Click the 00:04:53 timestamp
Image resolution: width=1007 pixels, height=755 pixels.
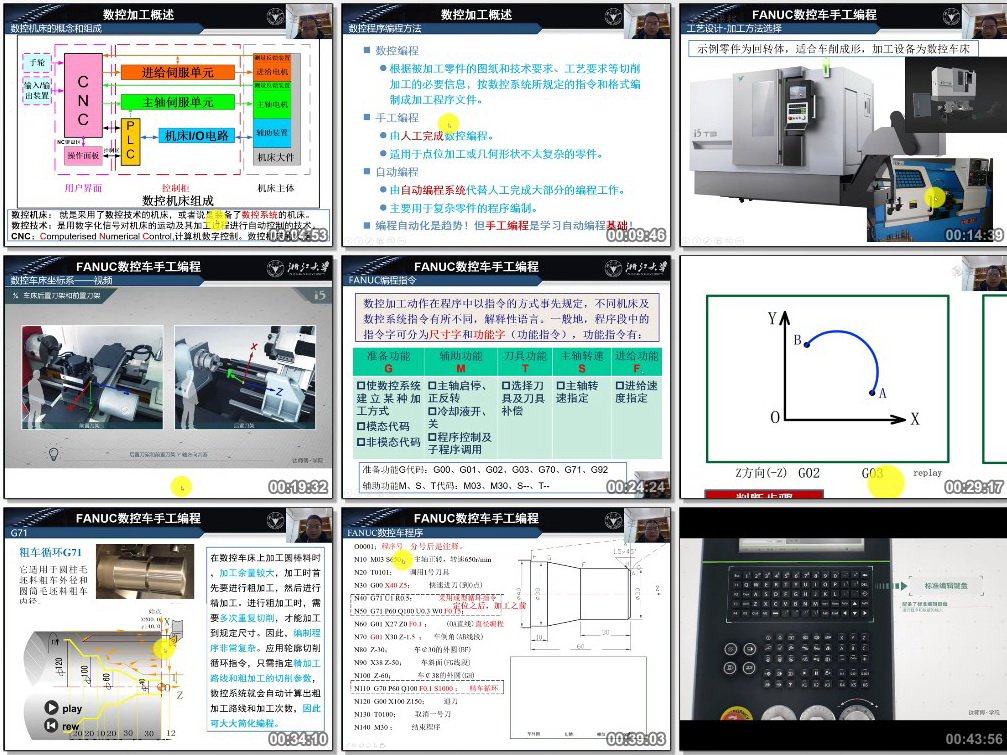coord(297,235)
